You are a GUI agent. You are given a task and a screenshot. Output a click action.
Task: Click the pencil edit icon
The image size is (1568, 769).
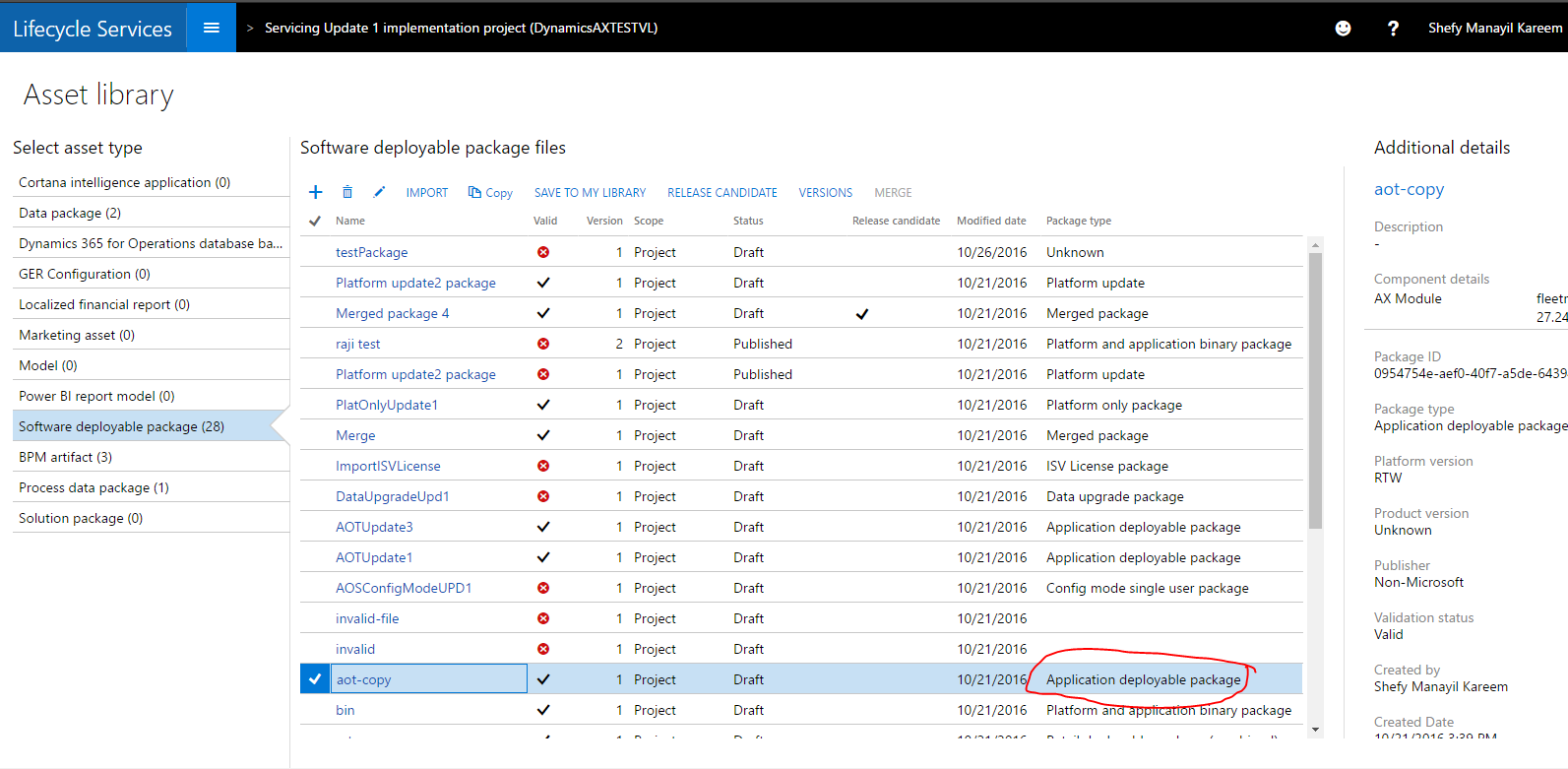(379, 192)
